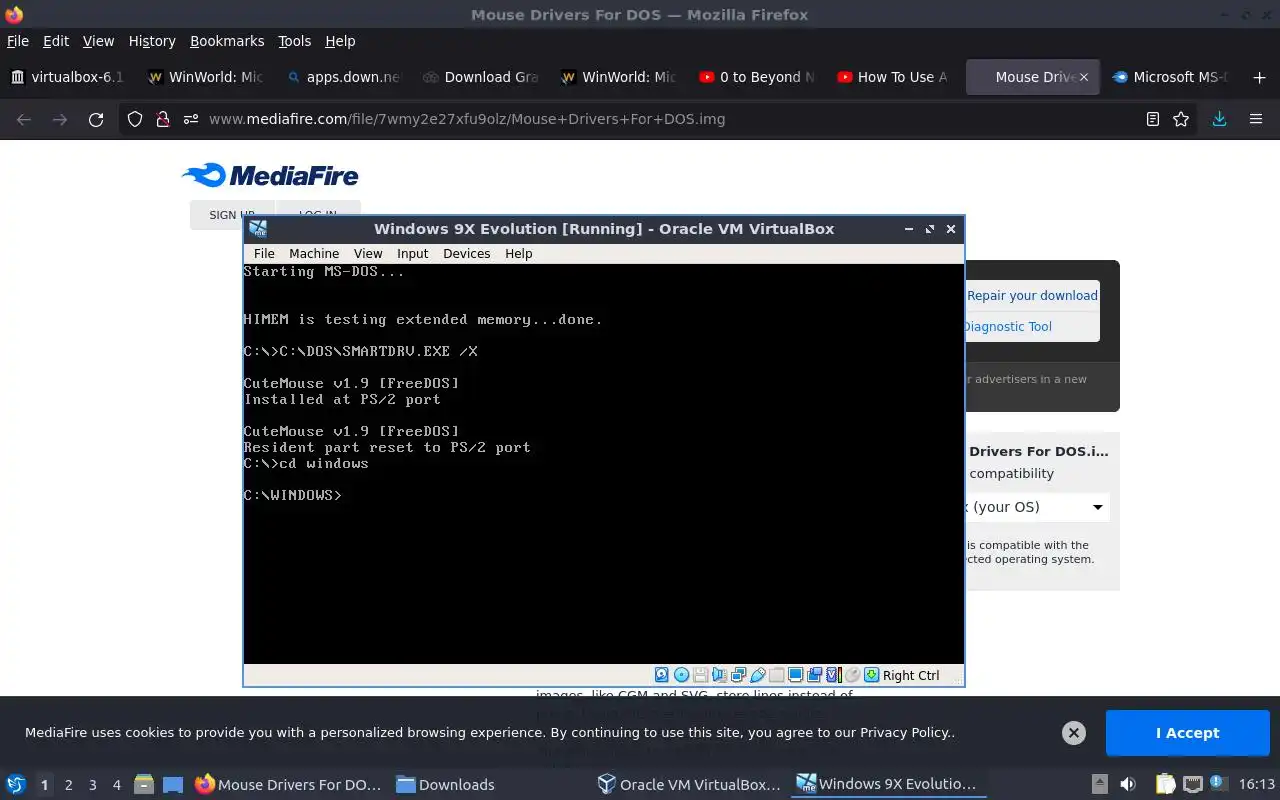Viewport: 1280px width, 800px height.
Task: Click the MediaFire logo
Action: pos(270,175)
